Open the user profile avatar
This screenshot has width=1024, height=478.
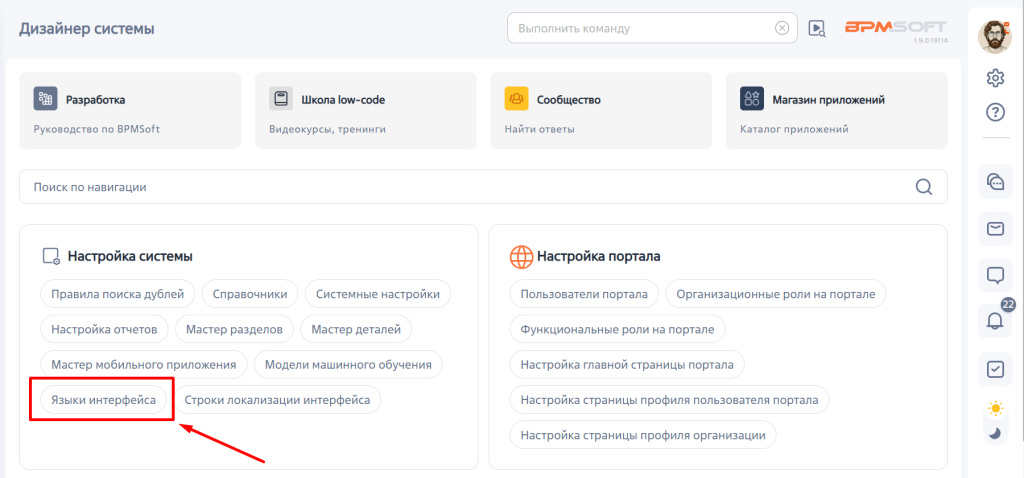(x=995, y=37)
